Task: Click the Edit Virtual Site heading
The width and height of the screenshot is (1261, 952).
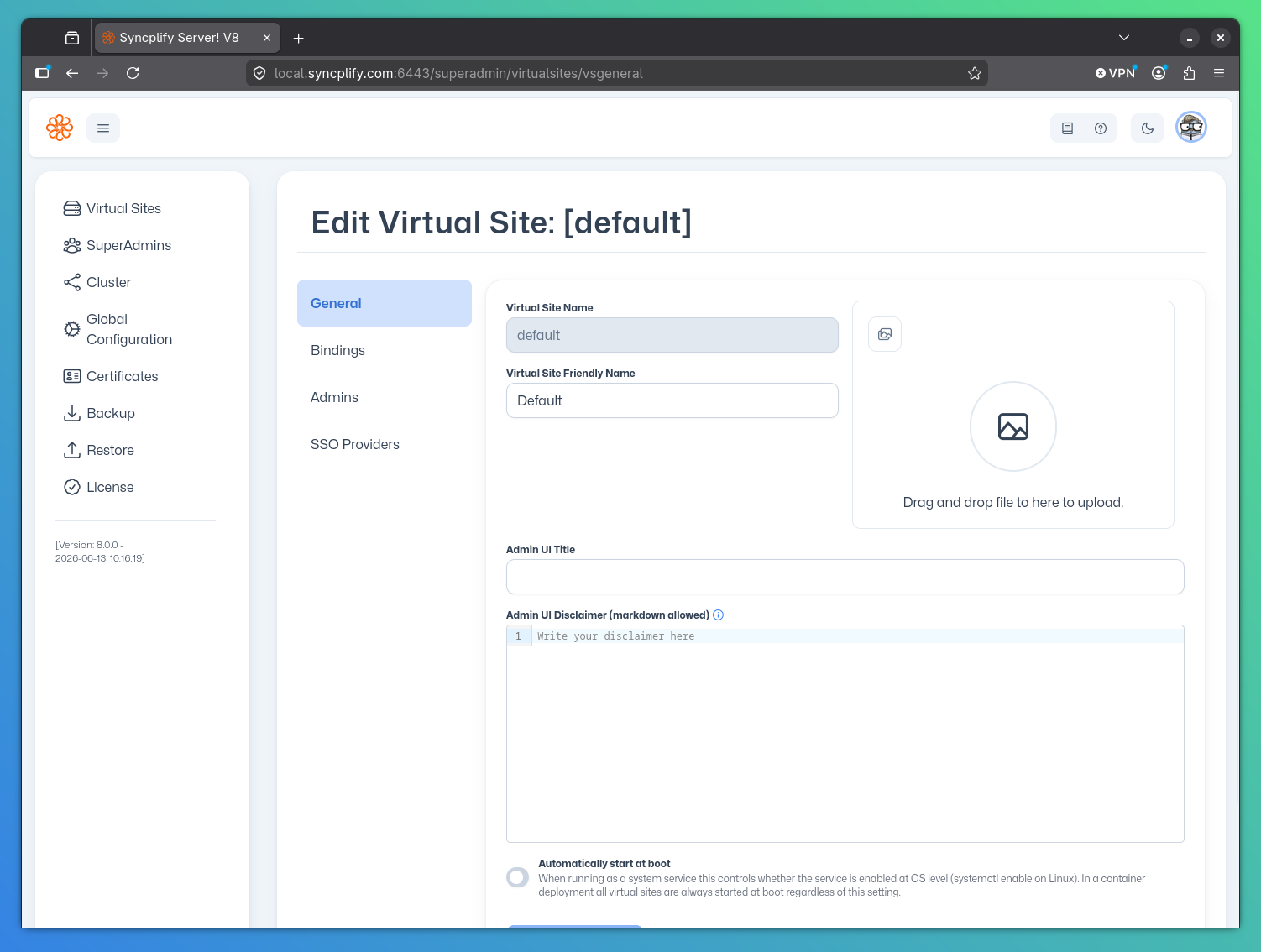Action: click(501, 222)
